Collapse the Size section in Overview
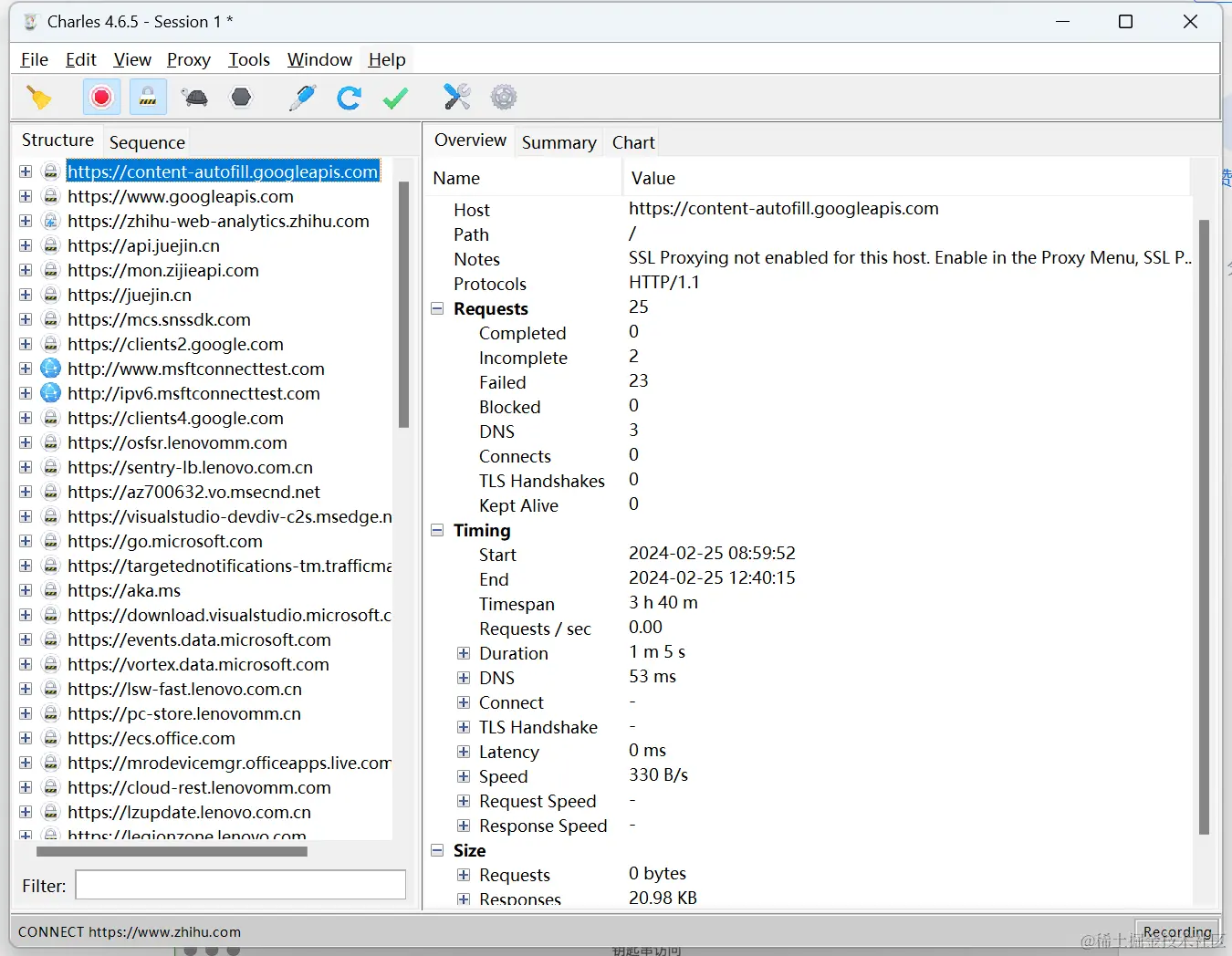Viewport: 1232px width, 956px height. tap(437, 850)
